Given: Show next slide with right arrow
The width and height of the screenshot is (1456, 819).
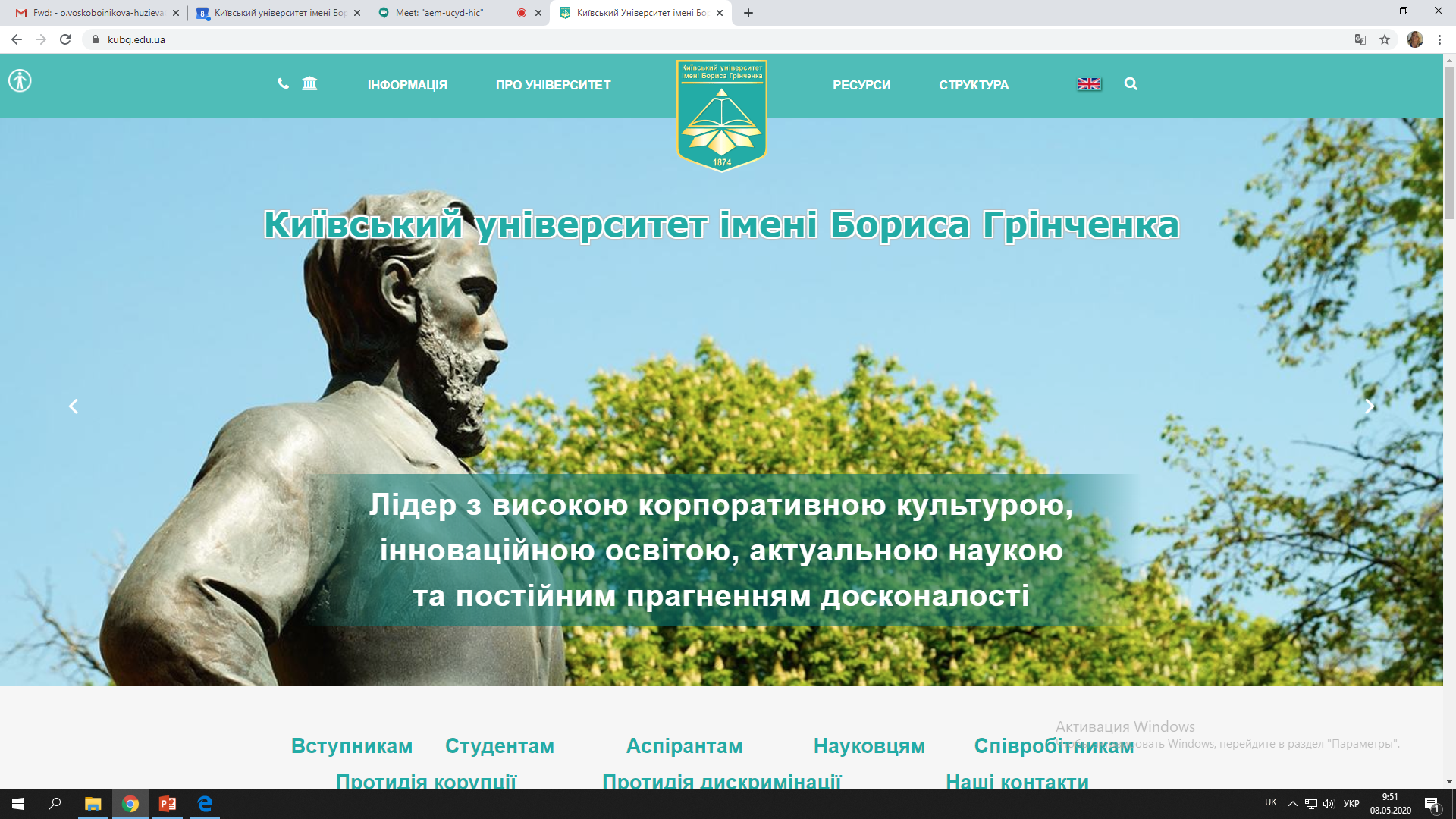Looking at the screenshot, I should point(1370,406).
